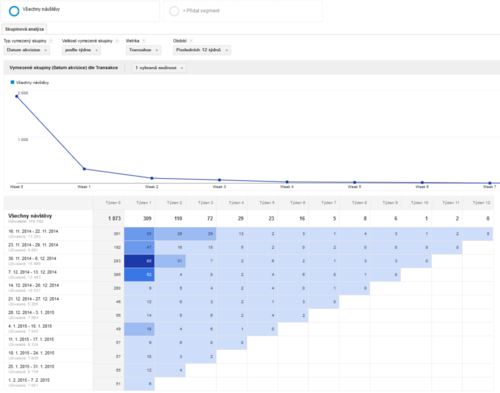The image size is (500, 393).
Task: Click the Týden 8 column header
Action: click(x=355, y=203)
